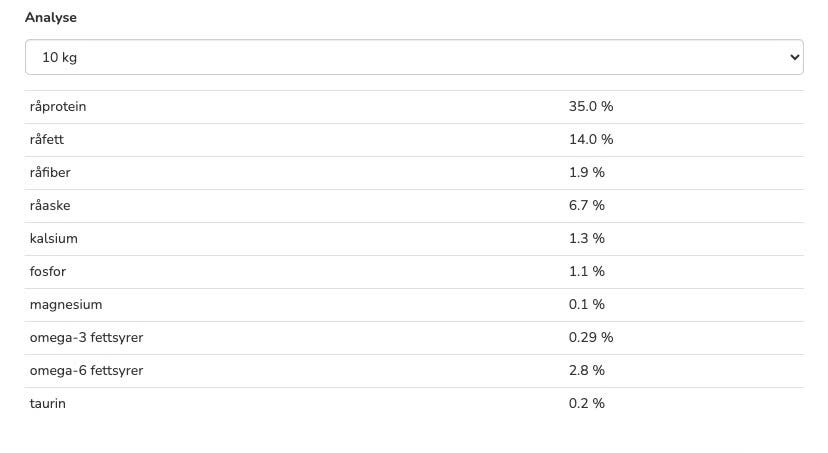Select the kalsium row label
The width and height of the screenshot is (828, 453).
(x=54, y=238)
